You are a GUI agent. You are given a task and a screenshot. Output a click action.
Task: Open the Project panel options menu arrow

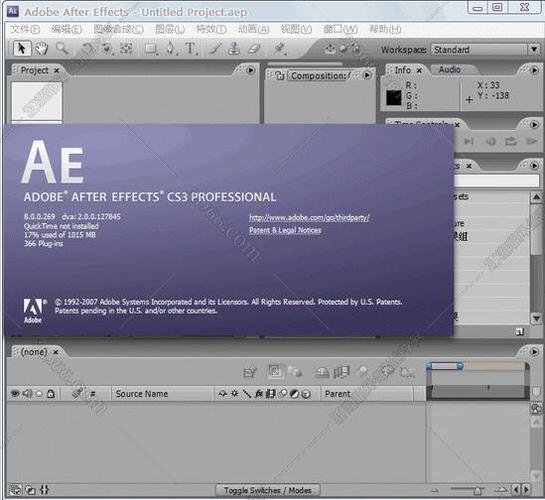251,70
